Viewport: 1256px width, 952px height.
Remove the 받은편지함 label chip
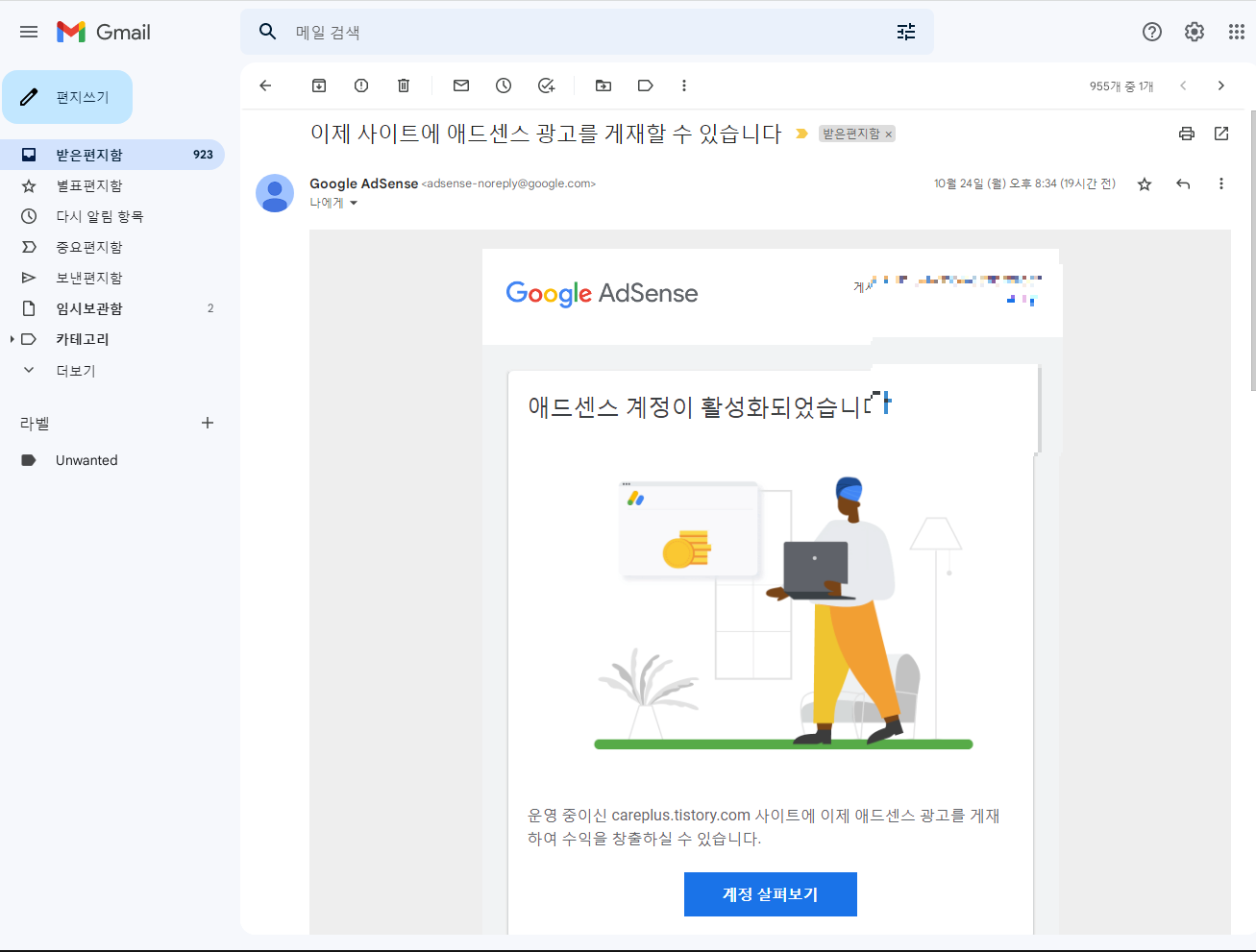tap(889, 134)
